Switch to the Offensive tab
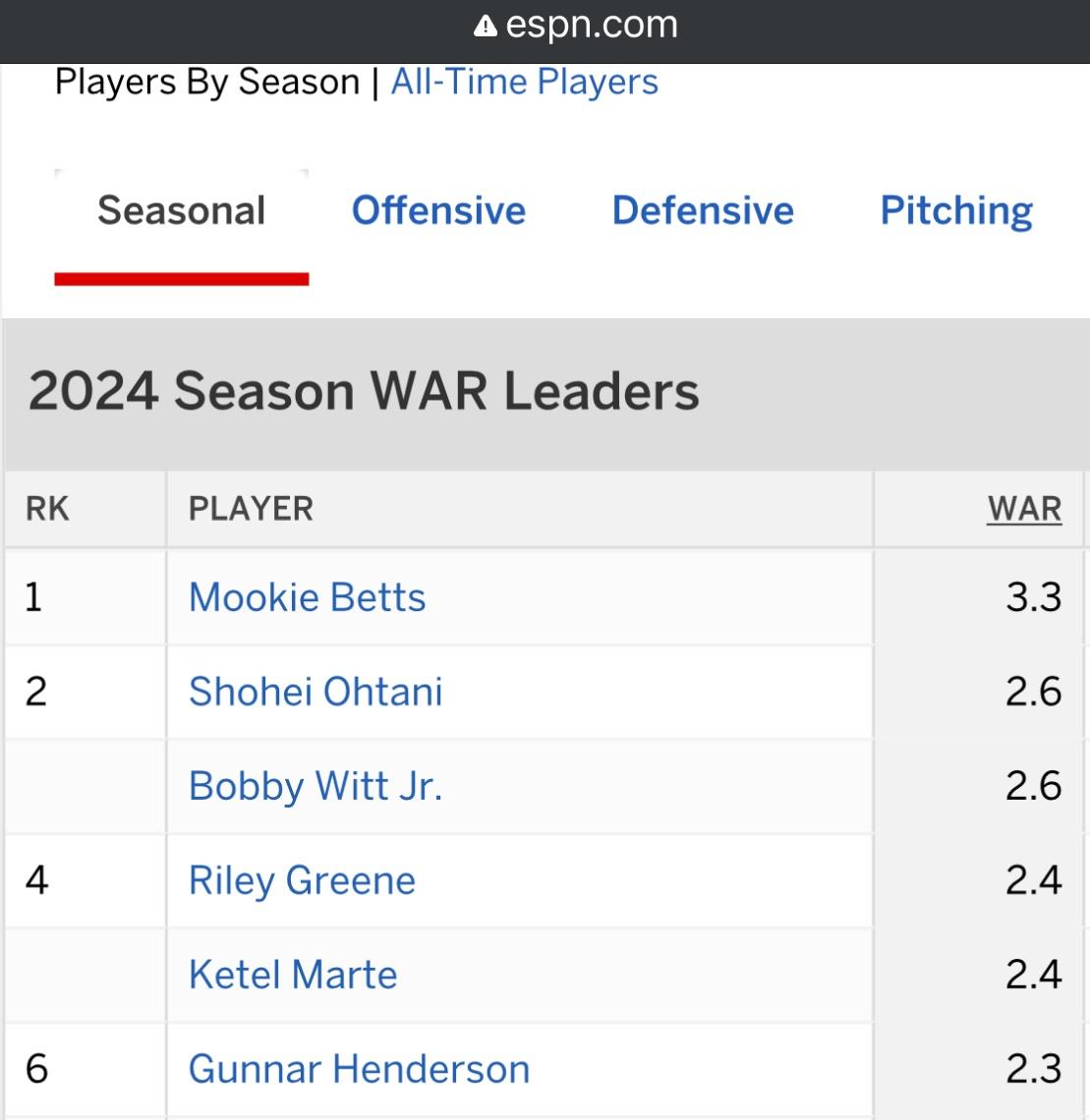1090x1120 pixels. [x=439, y=210]
